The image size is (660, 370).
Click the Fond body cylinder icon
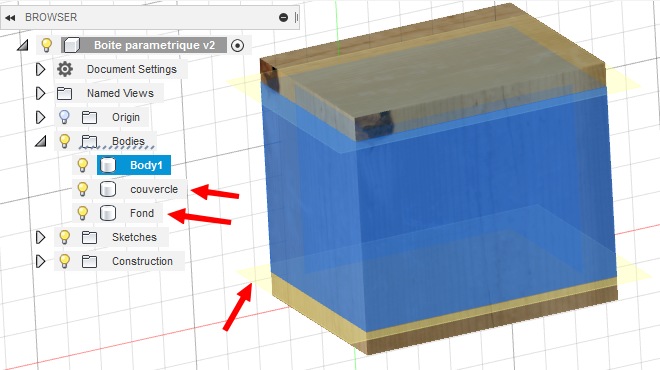108,213
